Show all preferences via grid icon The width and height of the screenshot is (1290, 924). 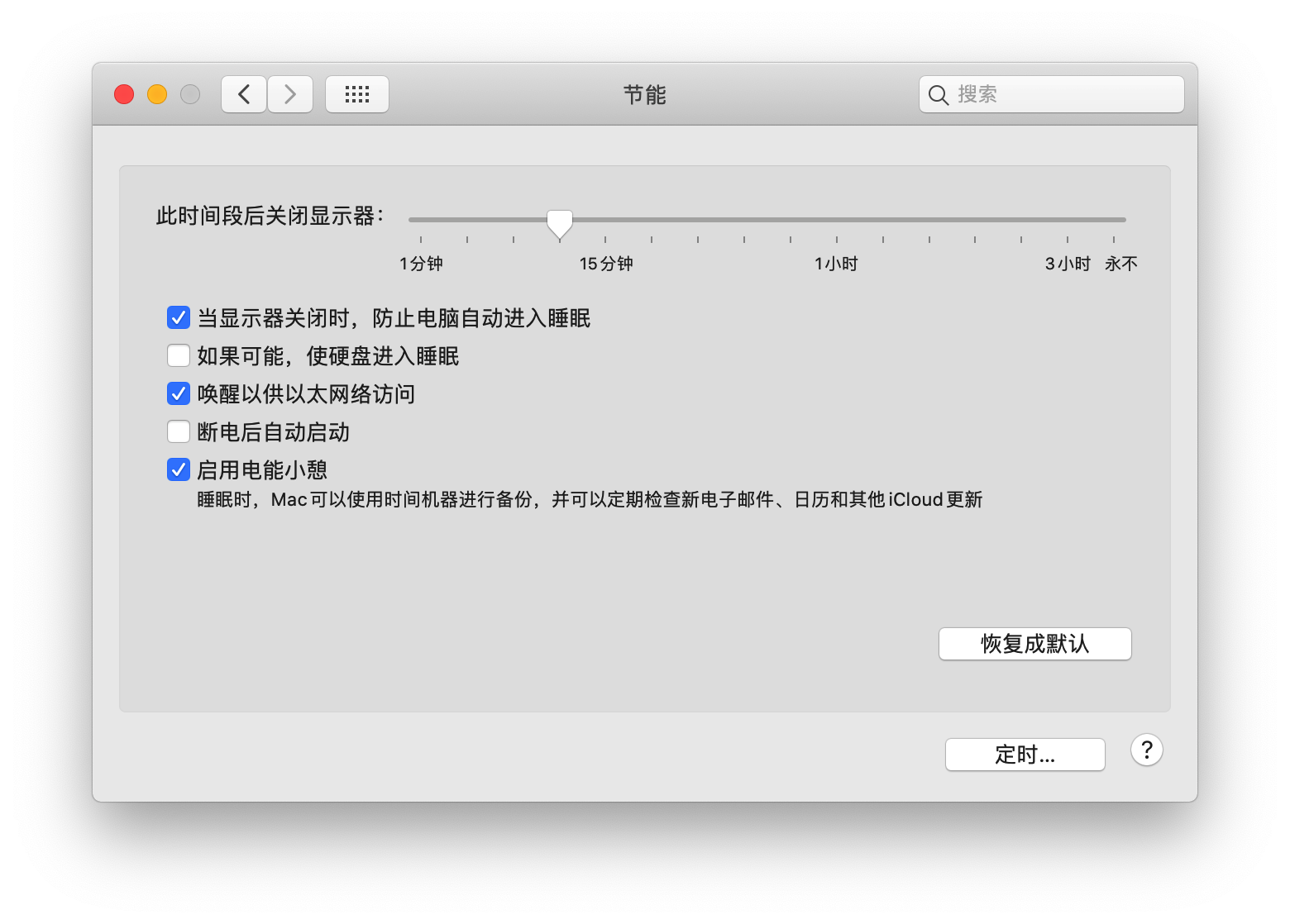click(357, 94)
